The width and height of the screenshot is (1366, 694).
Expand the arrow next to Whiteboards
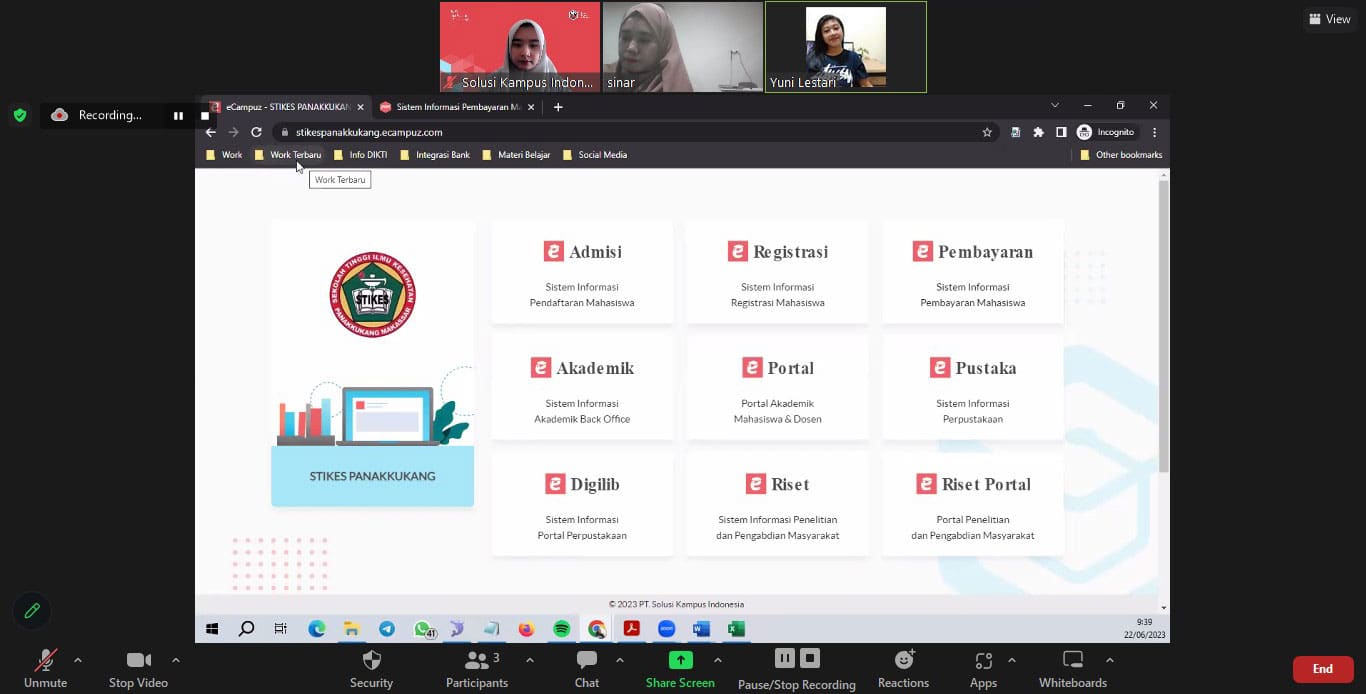pyautogui.click(x=1109, y=660)
